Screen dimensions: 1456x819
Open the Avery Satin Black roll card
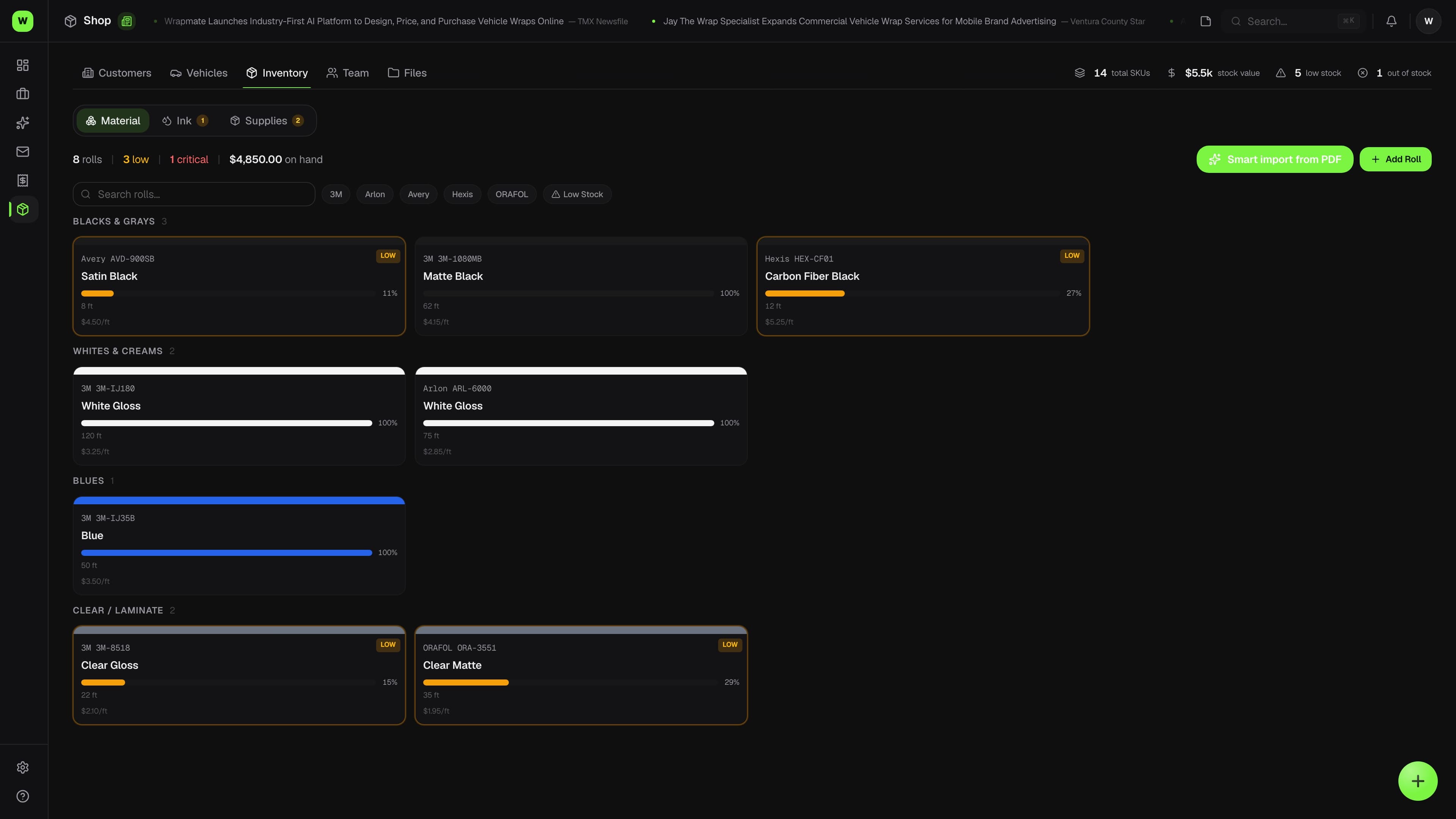click(239, 286)
